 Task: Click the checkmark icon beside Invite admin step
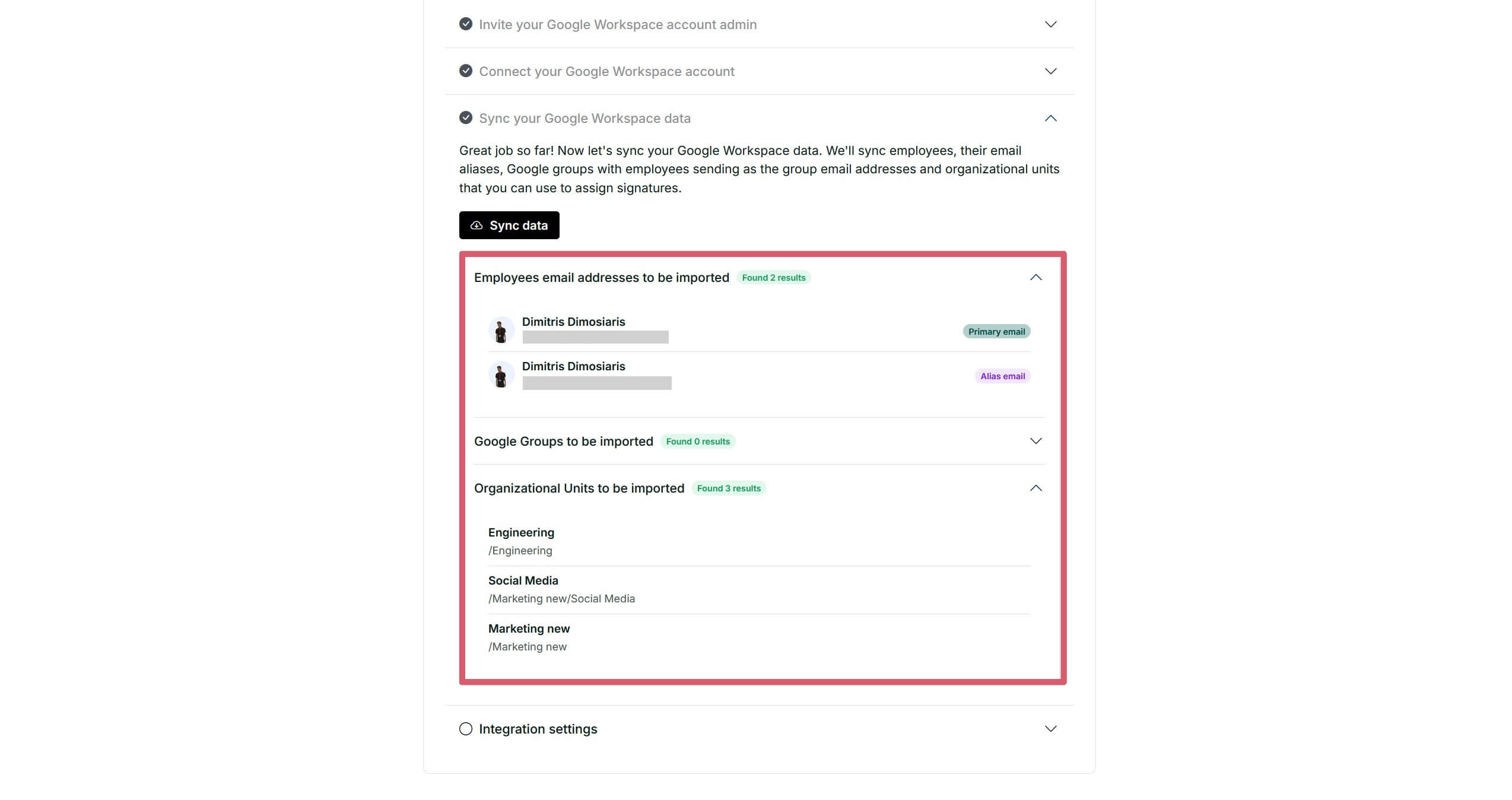[465, 24]
